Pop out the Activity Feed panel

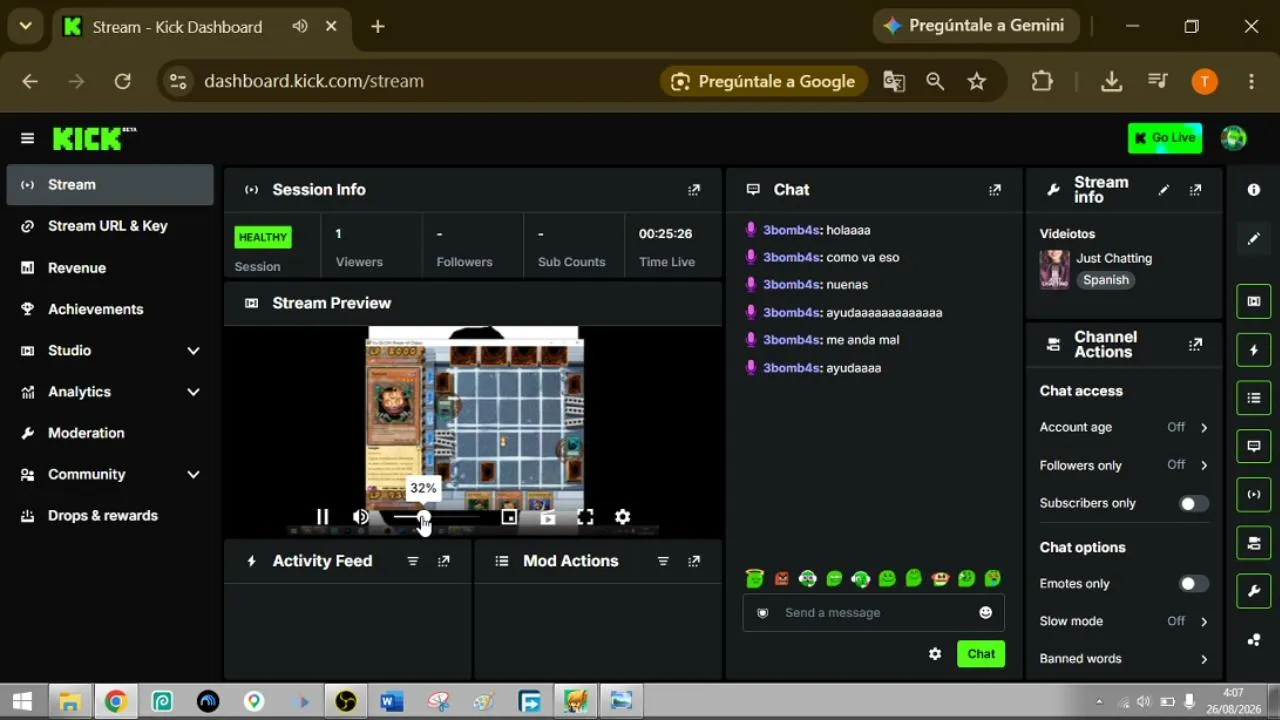point(444,561)
